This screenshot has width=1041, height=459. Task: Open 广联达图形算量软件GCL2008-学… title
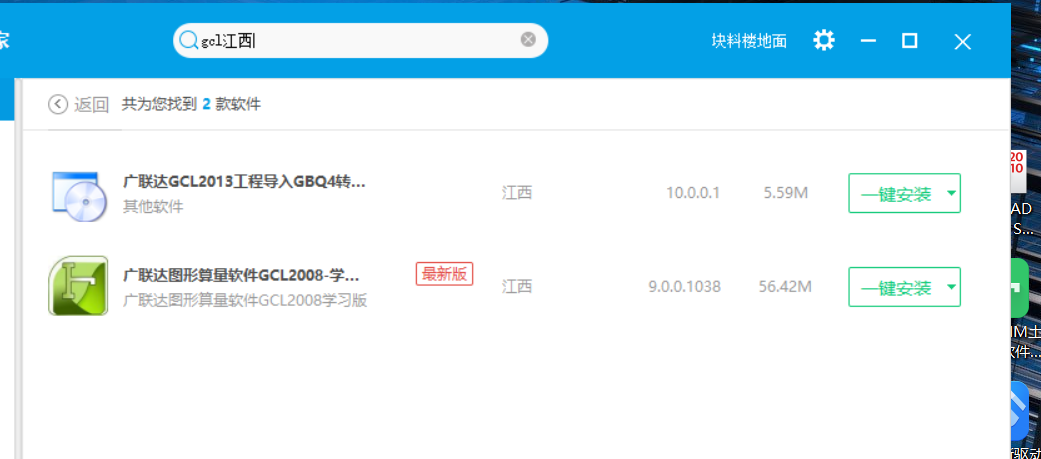[242, 275]
